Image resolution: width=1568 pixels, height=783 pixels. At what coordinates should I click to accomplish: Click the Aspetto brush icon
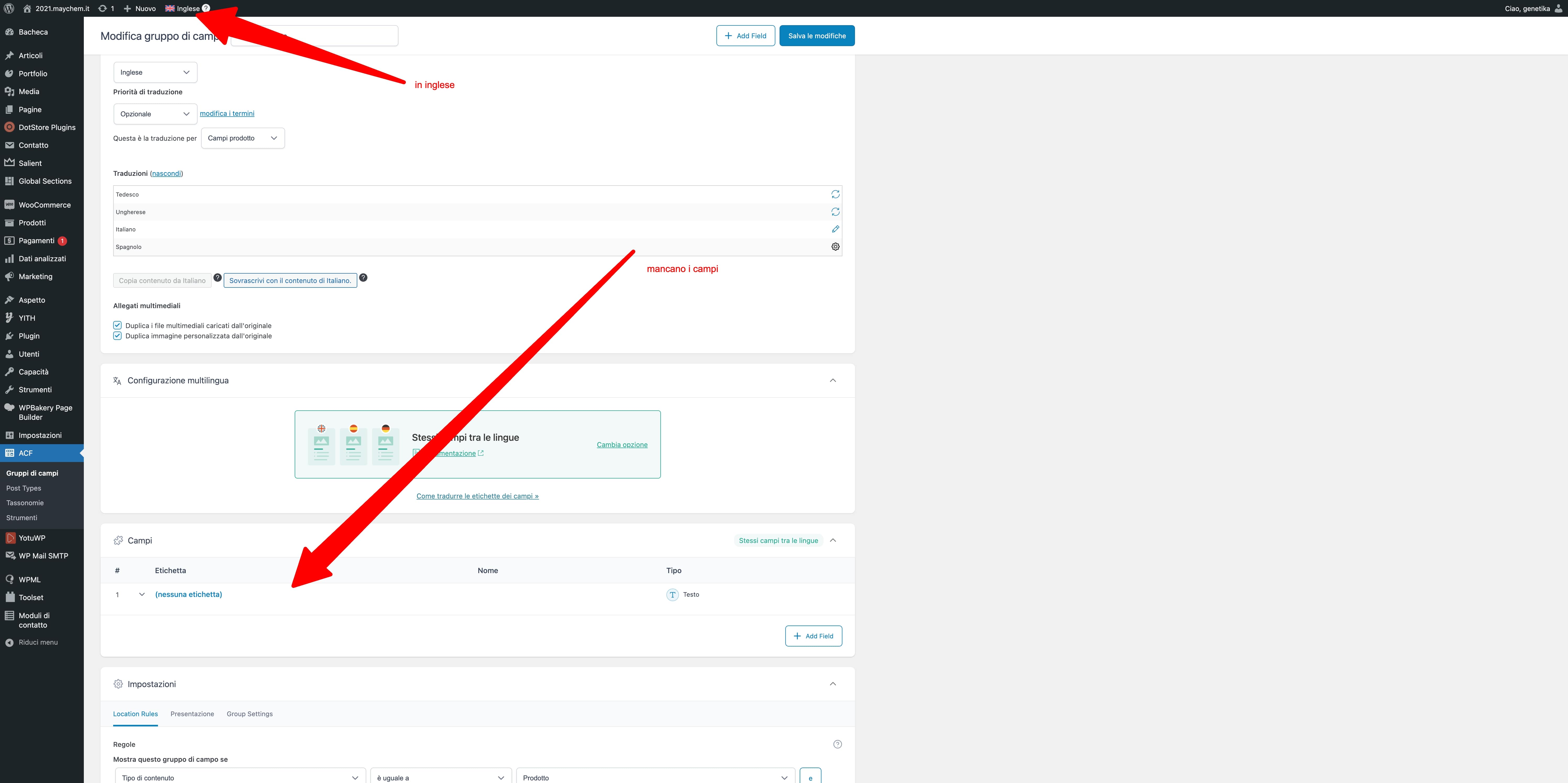click(9, 300)
